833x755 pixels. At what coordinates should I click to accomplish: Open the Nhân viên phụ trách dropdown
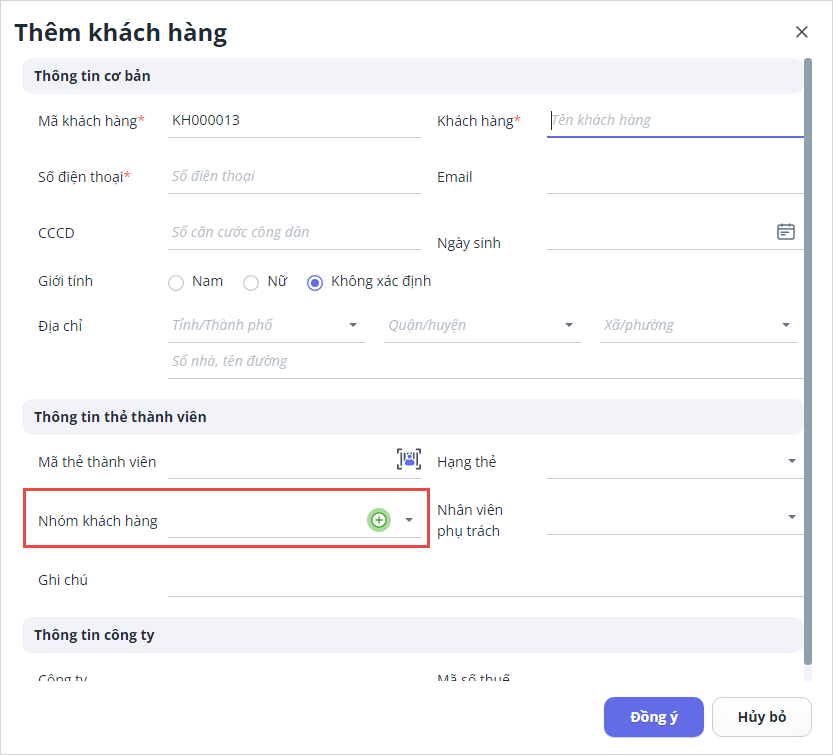pyautogui.click(x=791, y=517)
